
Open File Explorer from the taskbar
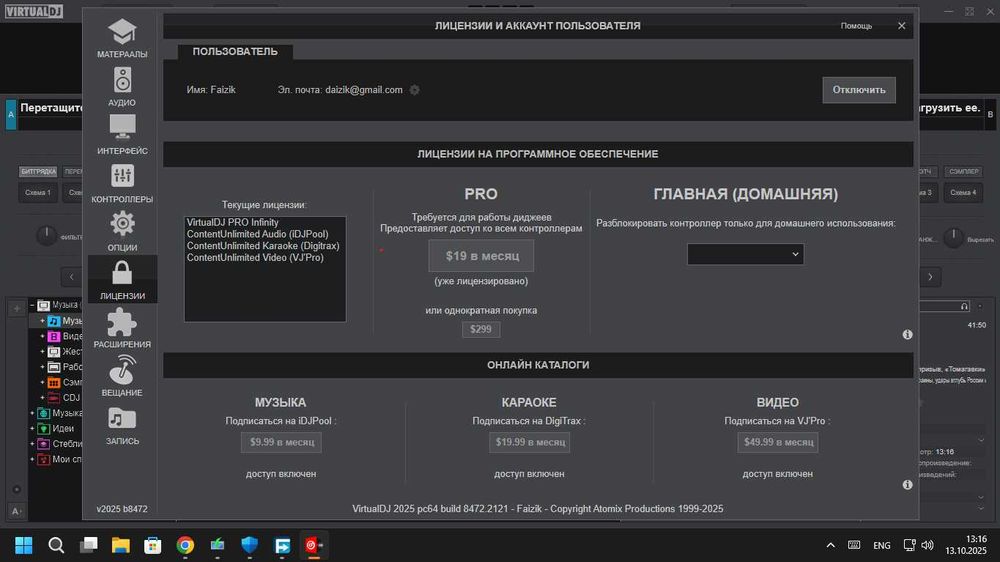click(121, 545)
